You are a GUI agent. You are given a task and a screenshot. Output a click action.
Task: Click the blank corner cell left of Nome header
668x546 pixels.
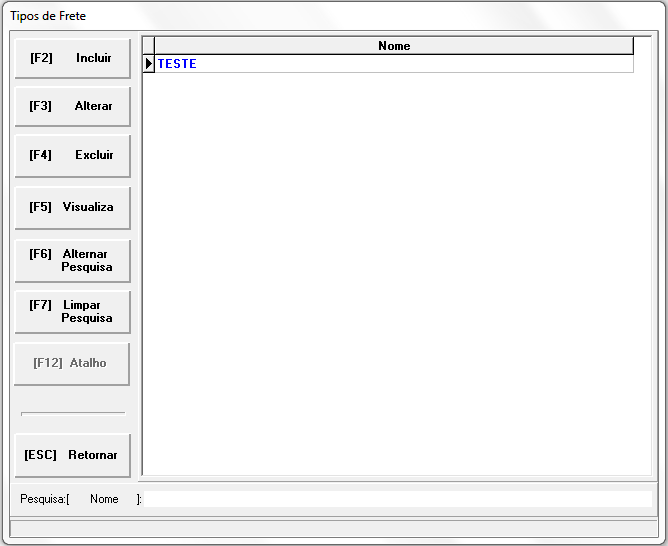149,46
